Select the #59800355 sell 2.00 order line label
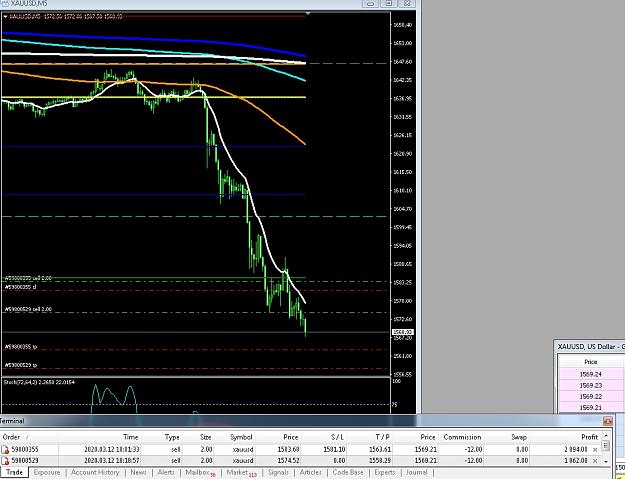This screenshot has width=625, height=479. coord(28,278)
